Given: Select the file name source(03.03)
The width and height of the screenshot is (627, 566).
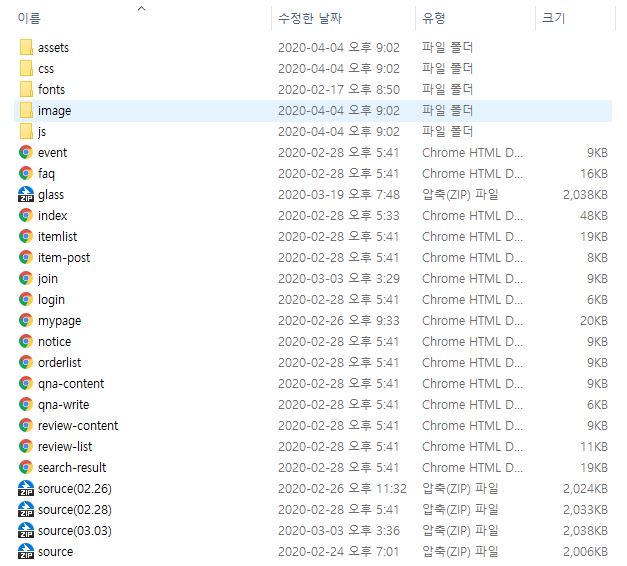Looking at the screenshot, I should pos(75,530).
